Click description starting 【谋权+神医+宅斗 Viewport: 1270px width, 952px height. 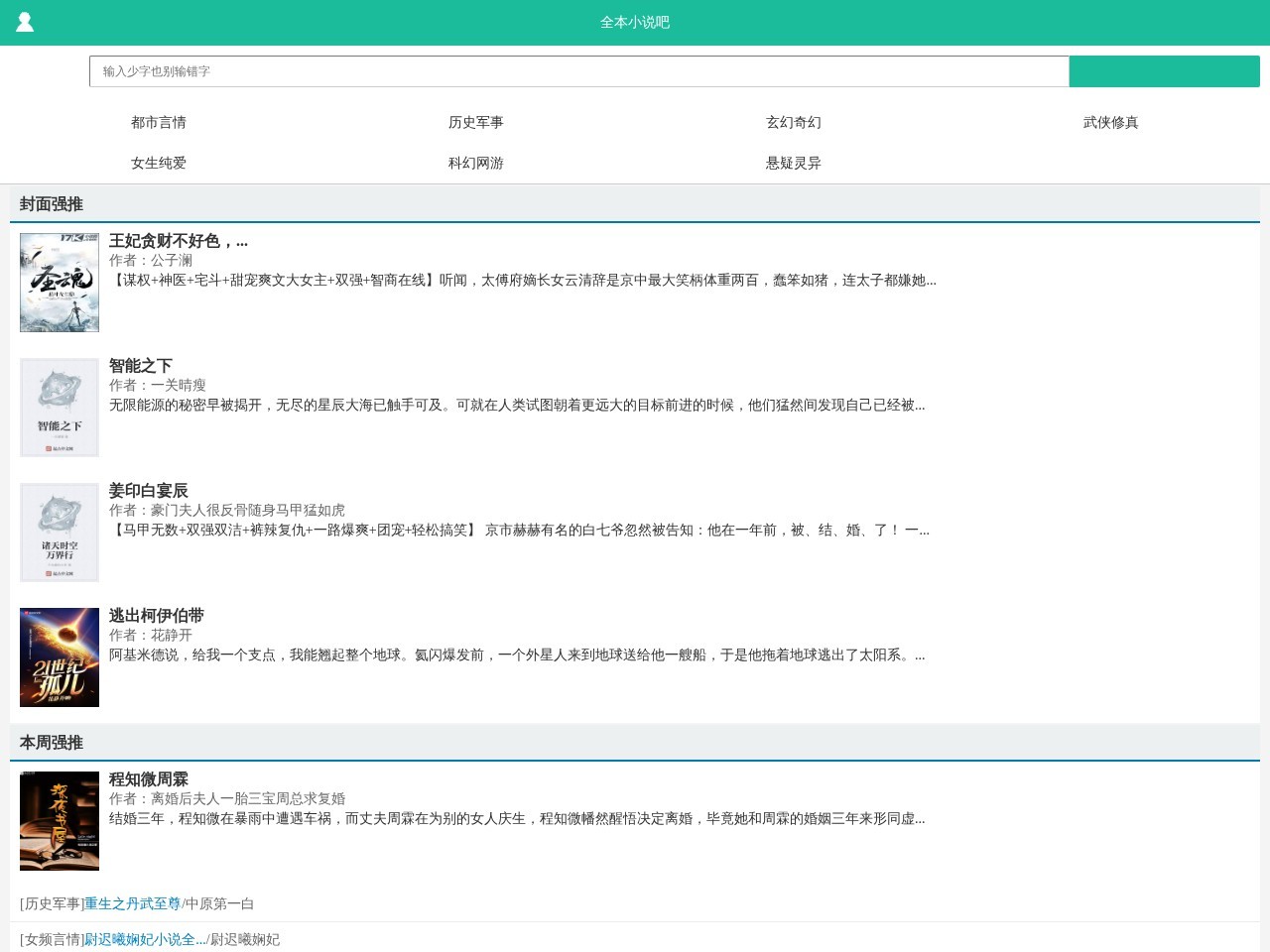tap(523, 280)
